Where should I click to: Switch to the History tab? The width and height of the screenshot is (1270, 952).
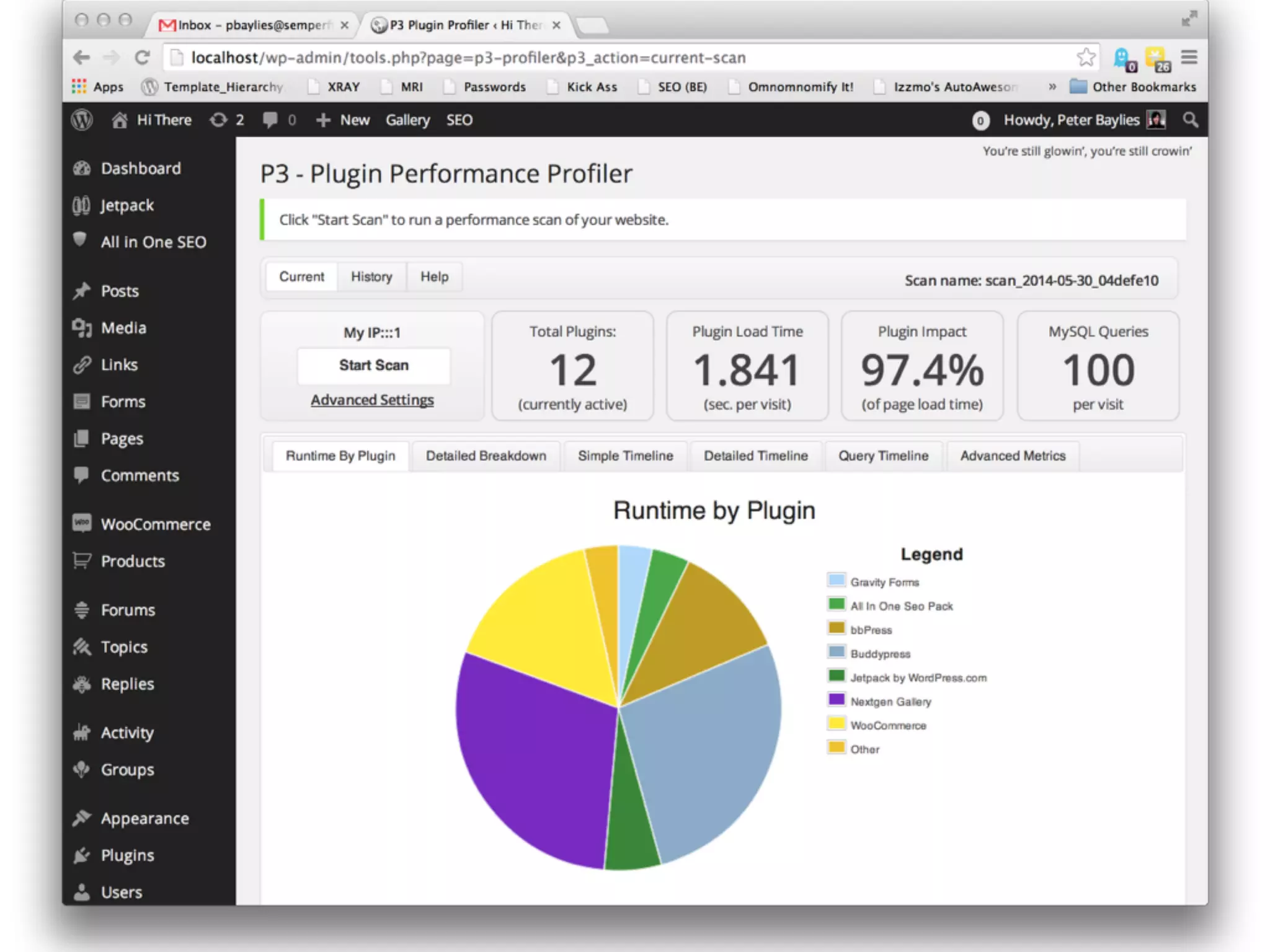click(371, 276)
